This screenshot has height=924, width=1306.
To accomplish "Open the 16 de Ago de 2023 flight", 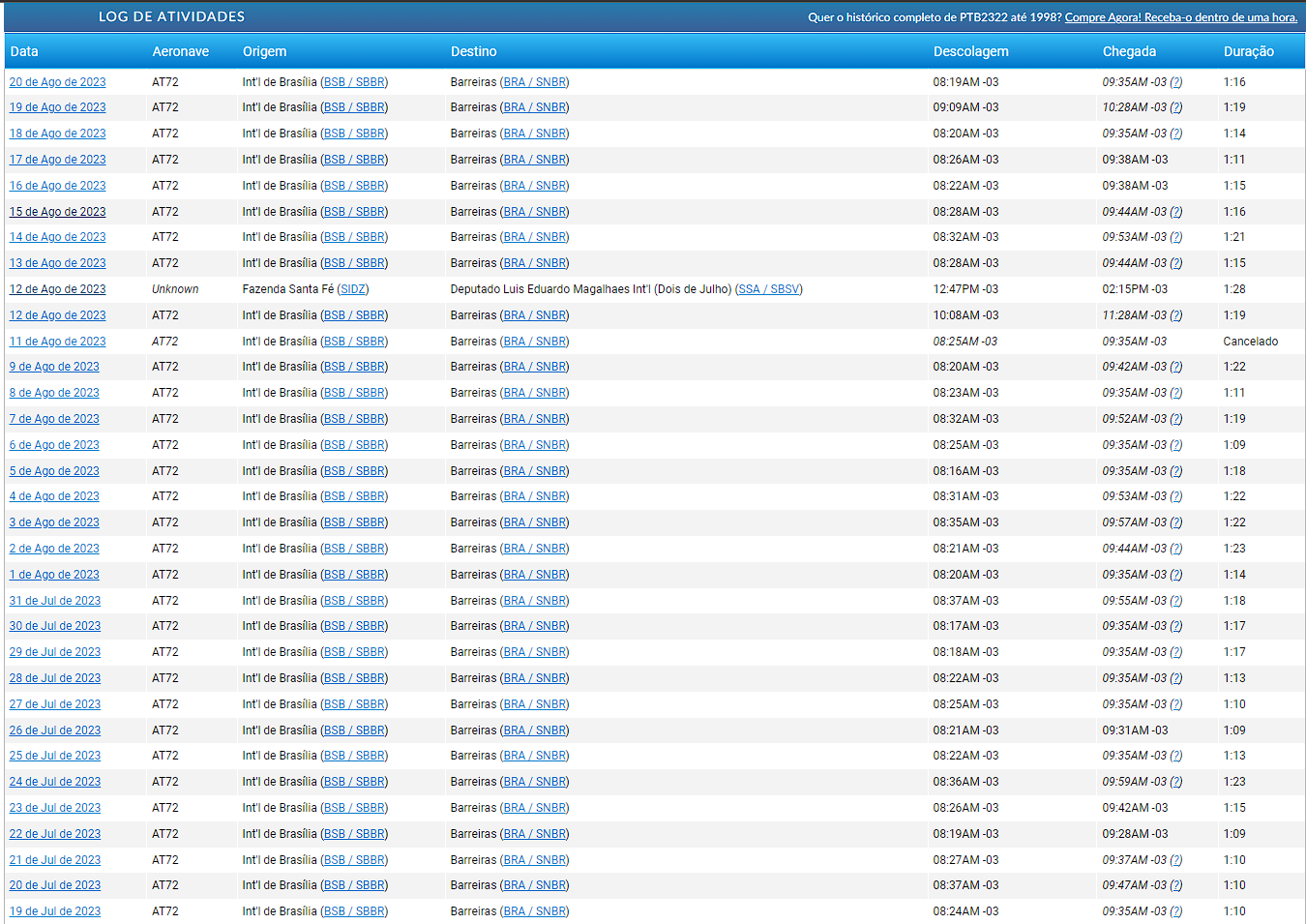I will pos(58,186).
